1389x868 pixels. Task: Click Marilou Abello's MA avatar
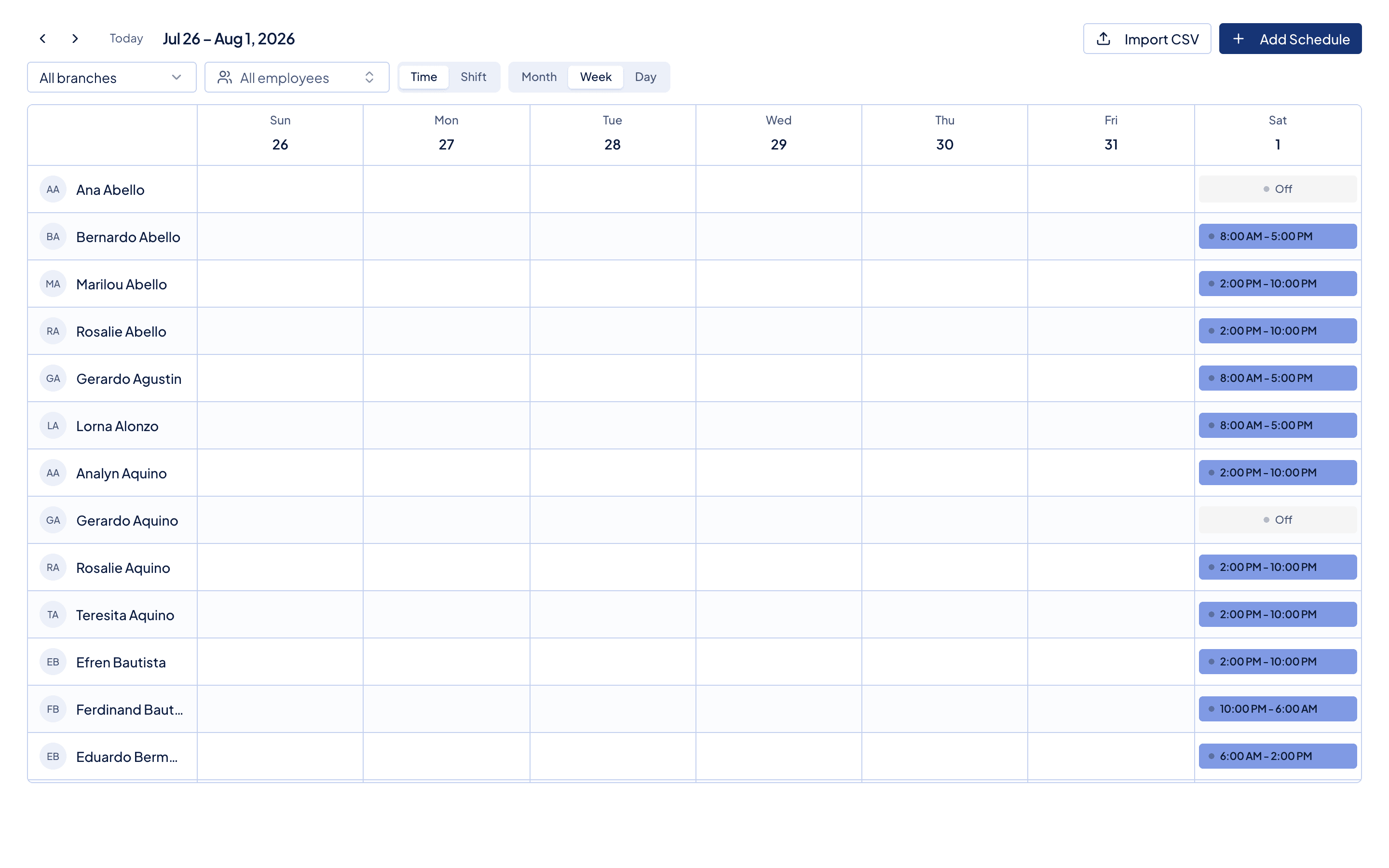53,284
